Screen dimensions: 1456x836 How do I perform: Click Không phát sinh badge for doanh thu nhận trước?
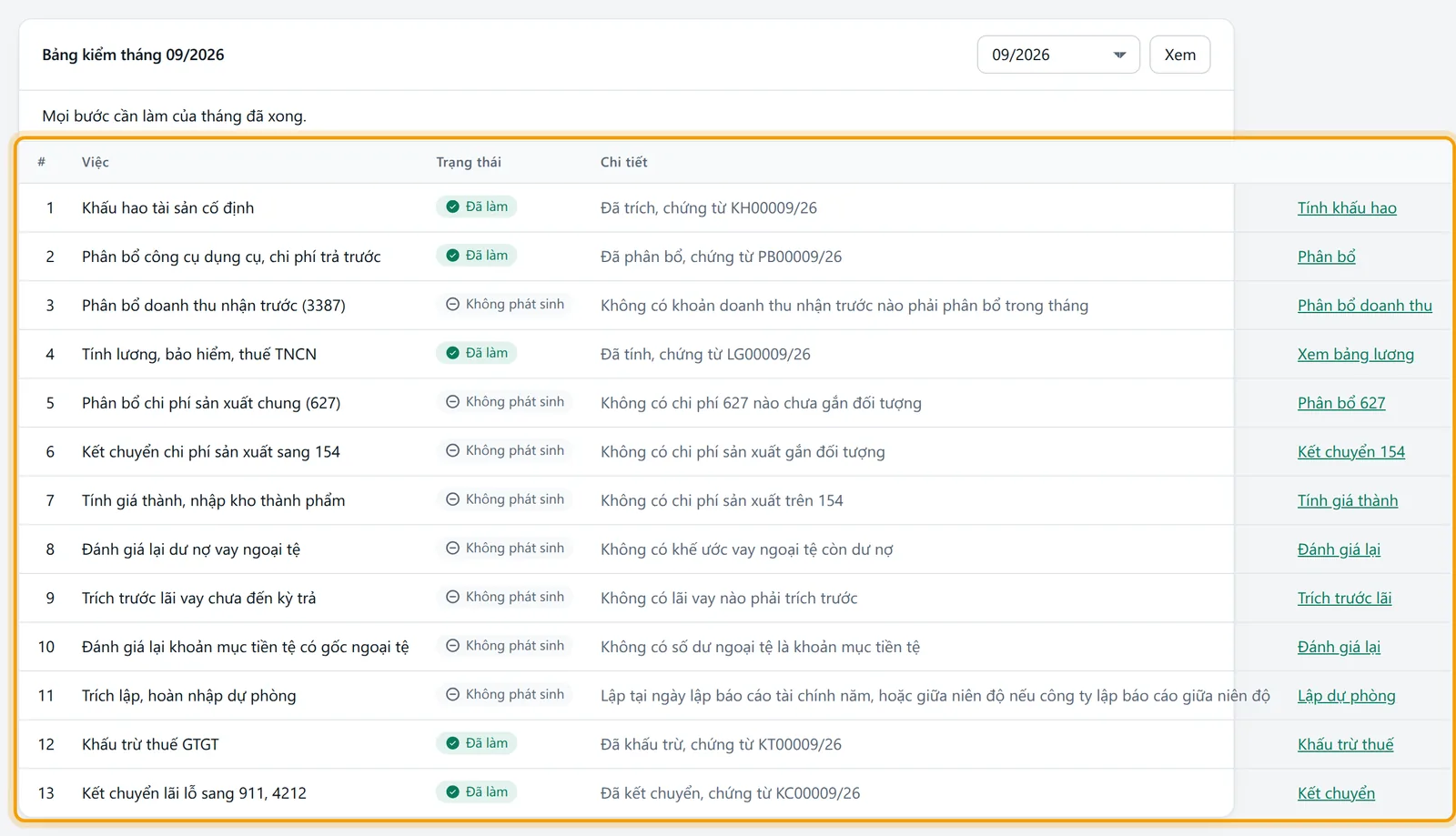coord(505,305)
